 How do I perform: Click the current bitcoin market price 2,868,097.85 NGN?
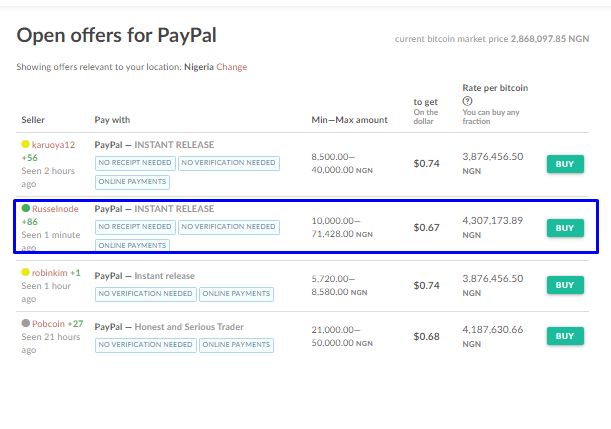pos(492,39)
